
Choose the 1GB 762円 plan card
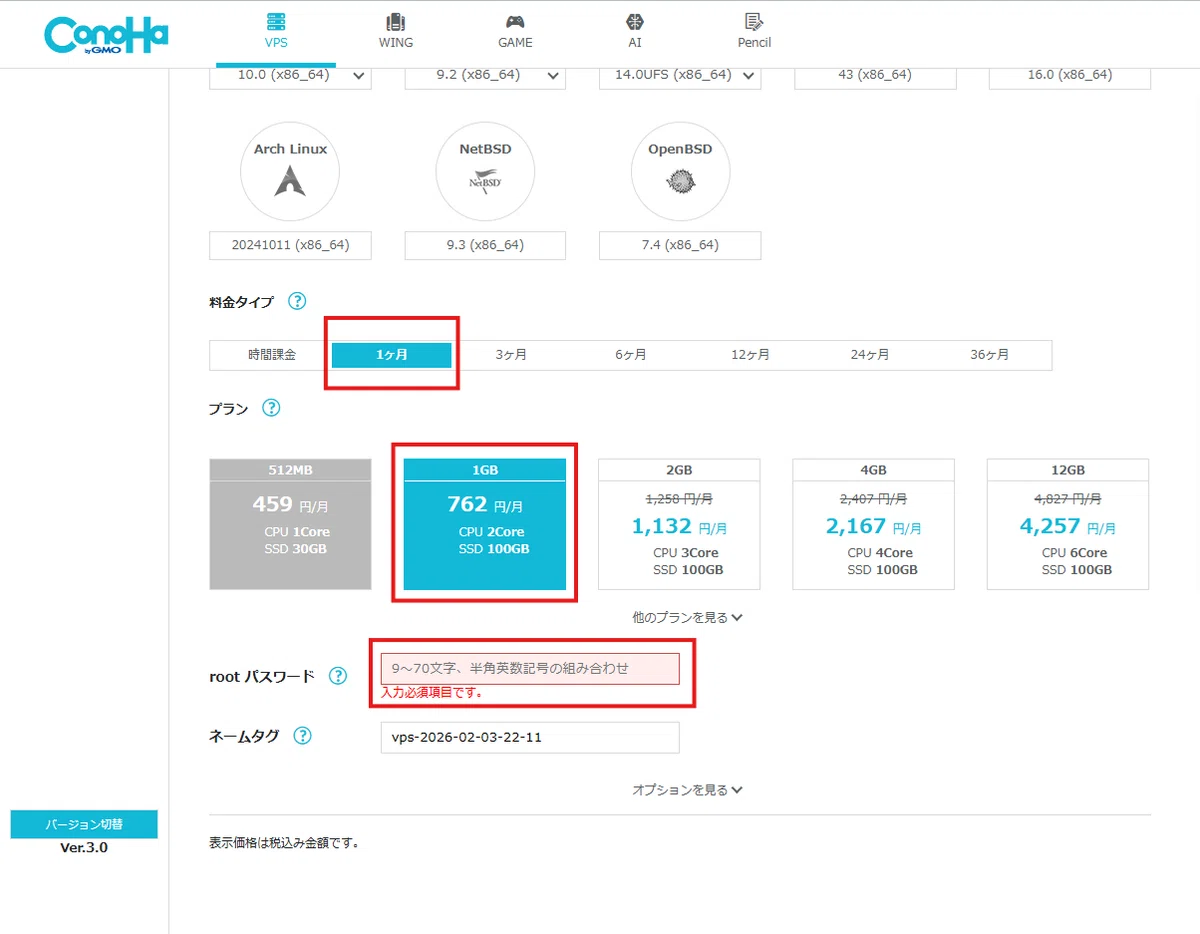pos(485,524)
